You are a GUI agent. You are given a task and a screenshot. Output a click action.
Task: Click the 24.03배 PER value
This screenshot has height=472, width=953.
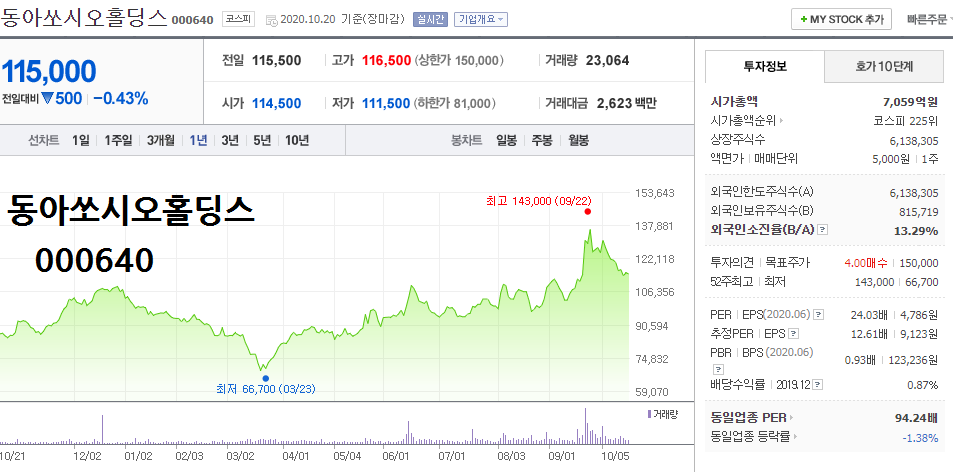pos(869,315)
